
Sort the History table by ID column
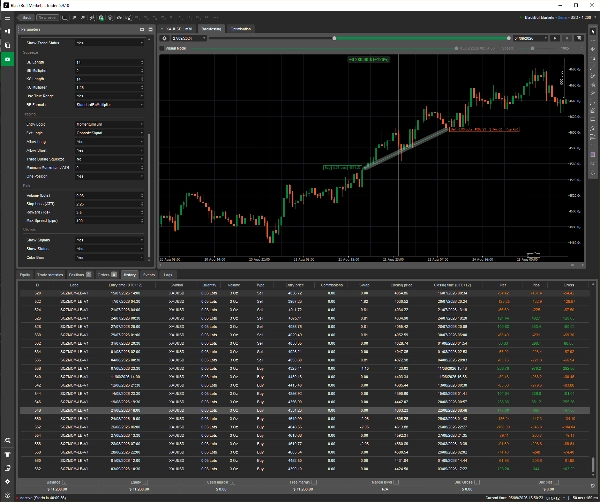[x=37, y=285]
